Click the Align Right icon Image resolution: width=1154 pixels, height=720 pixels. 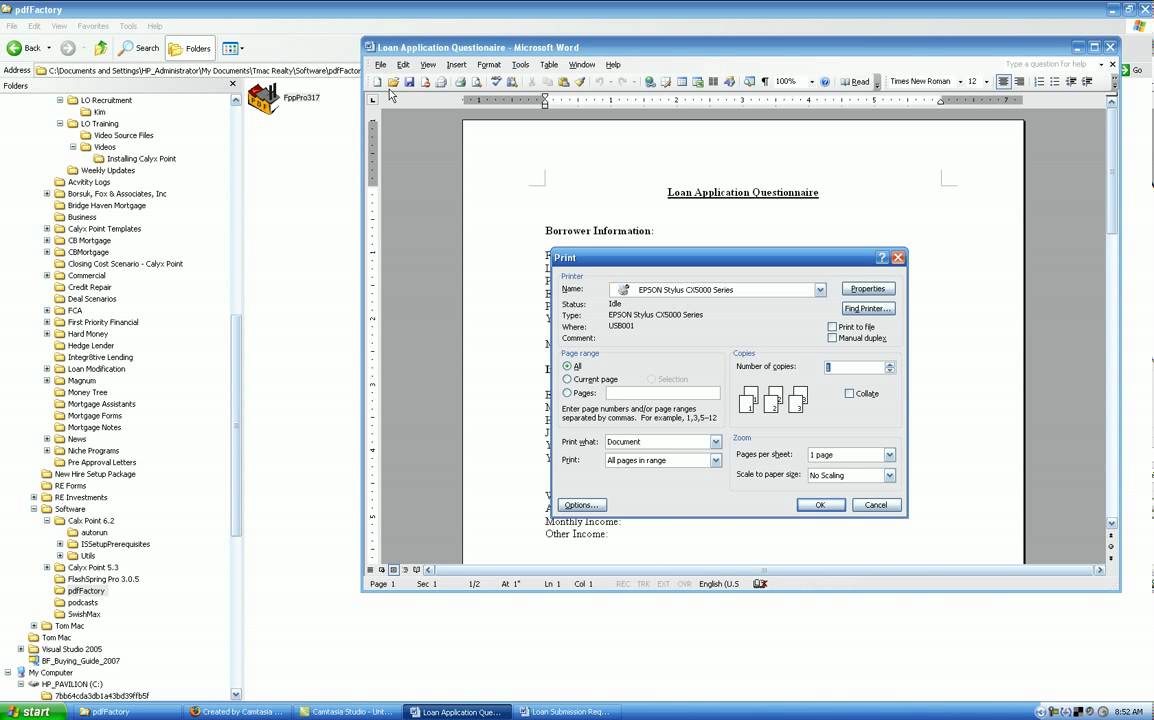pos(1019,82)
